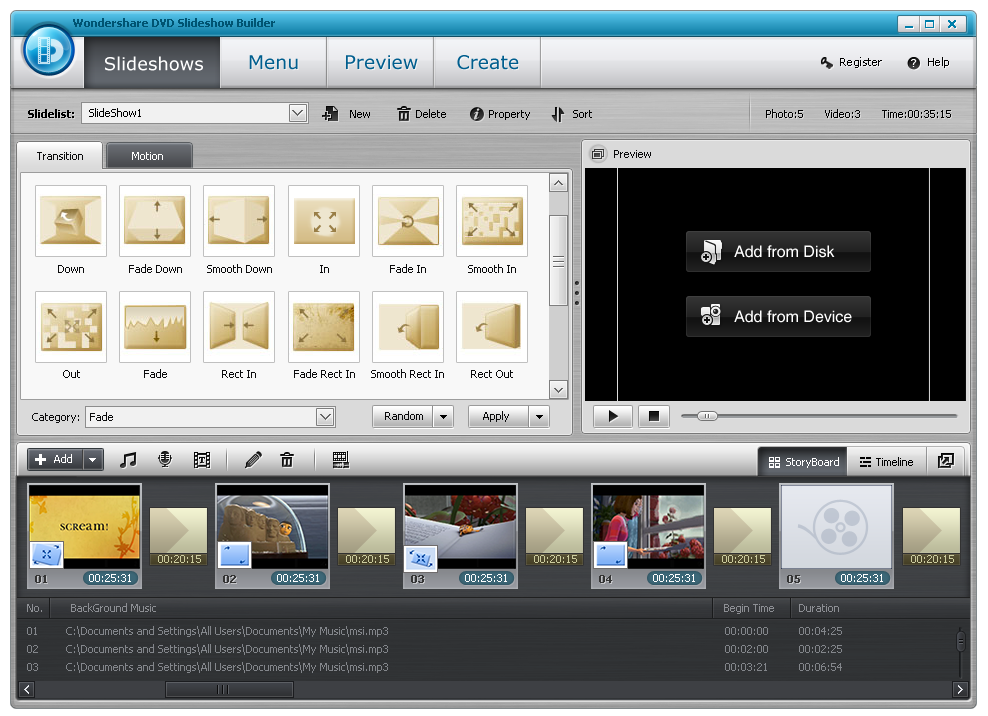Switch to StoryBoard view
Screen dimensions: 988x716
pyautogui.click(x=802, y=461)
